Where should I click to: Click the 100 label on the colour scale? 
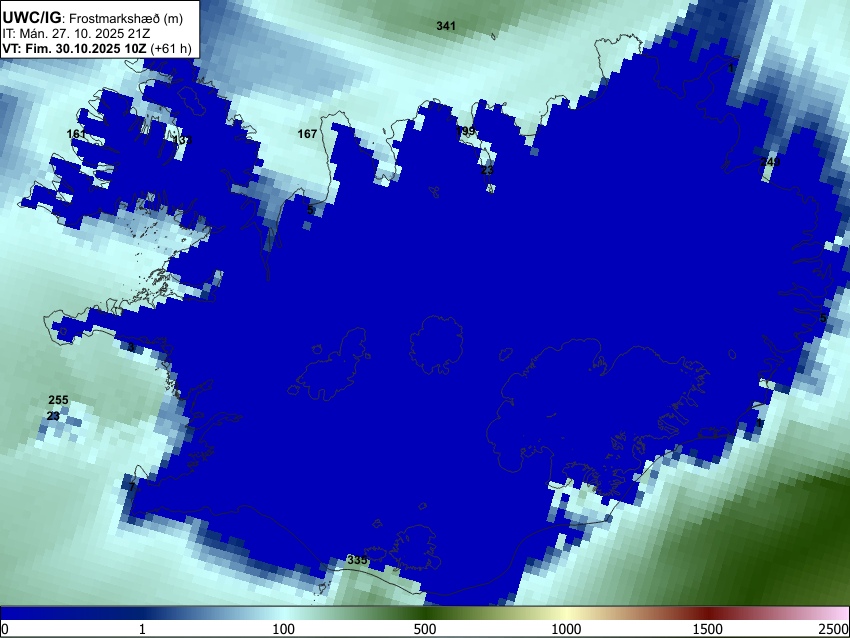pos(283,629)
